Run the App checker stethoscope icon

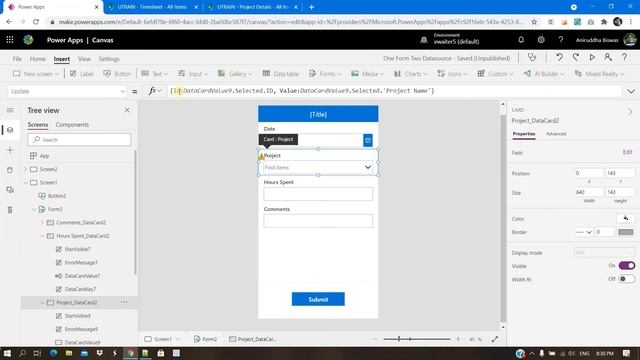[532, 58]
